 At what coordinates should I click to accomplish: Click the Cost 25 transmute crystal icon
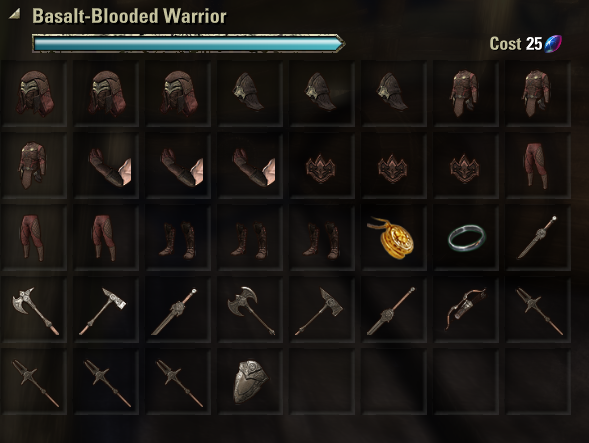tap(553, 44)
